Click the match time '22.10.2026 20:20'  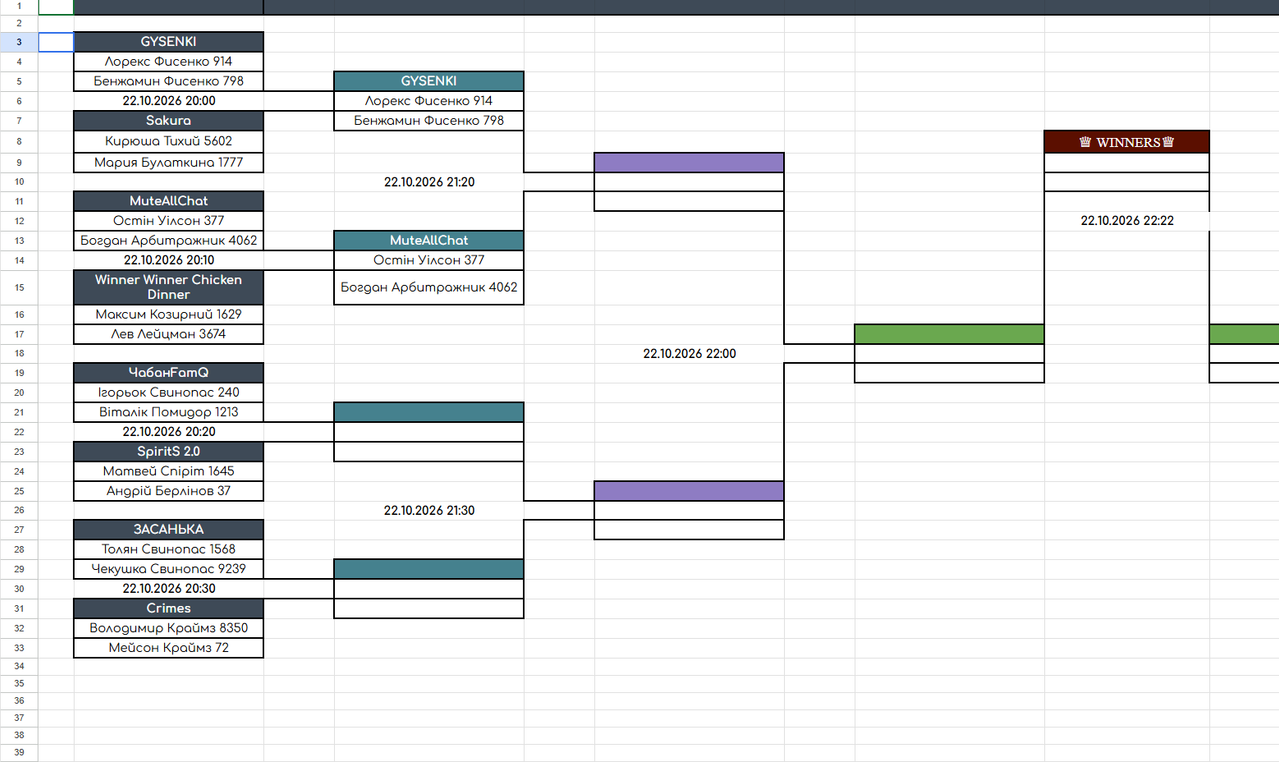pos(169,432)
